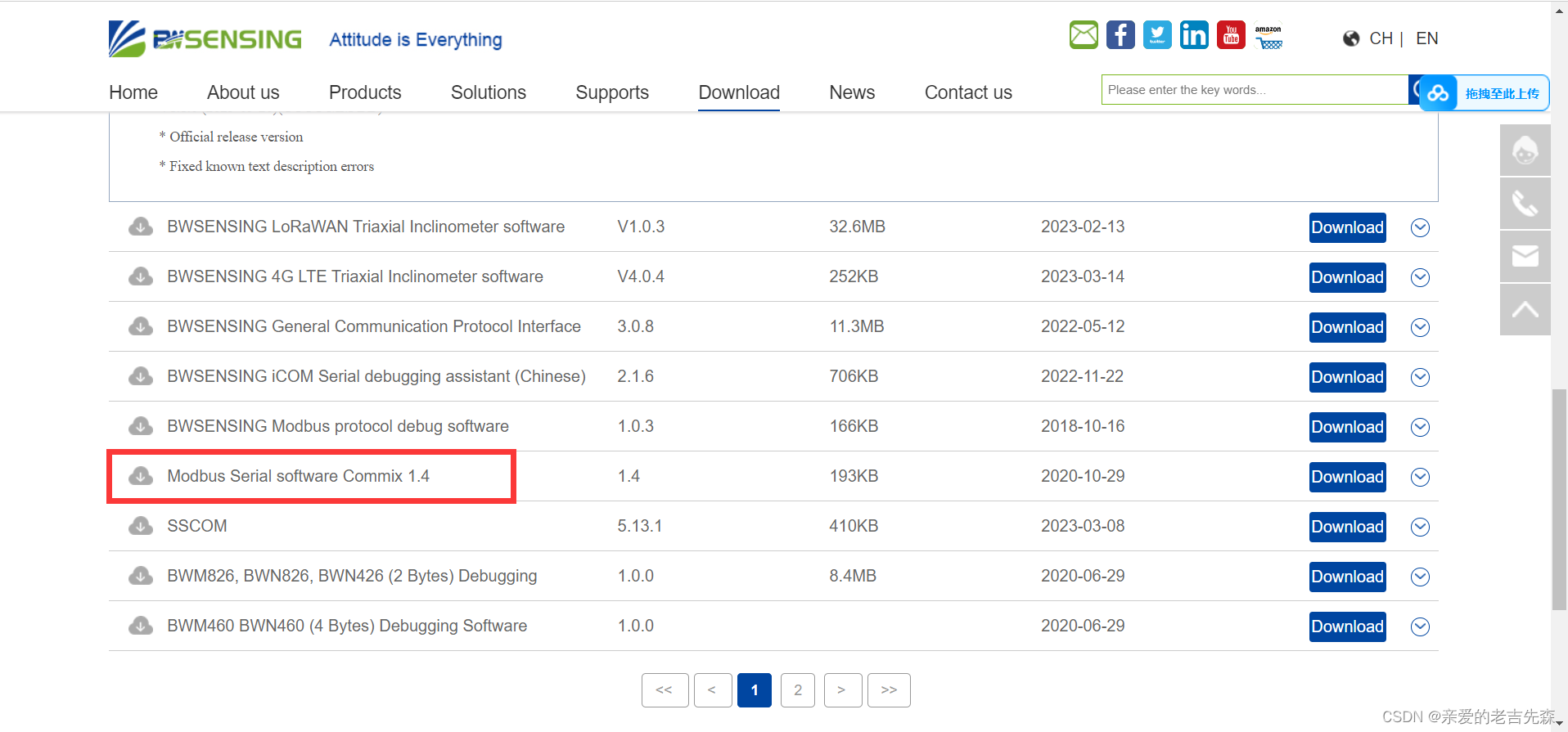This screenshot has height=732, width=1568.
Task: Download General Communication Protocol Interface
Action: pyautogui.click(x=1347, y=327)
